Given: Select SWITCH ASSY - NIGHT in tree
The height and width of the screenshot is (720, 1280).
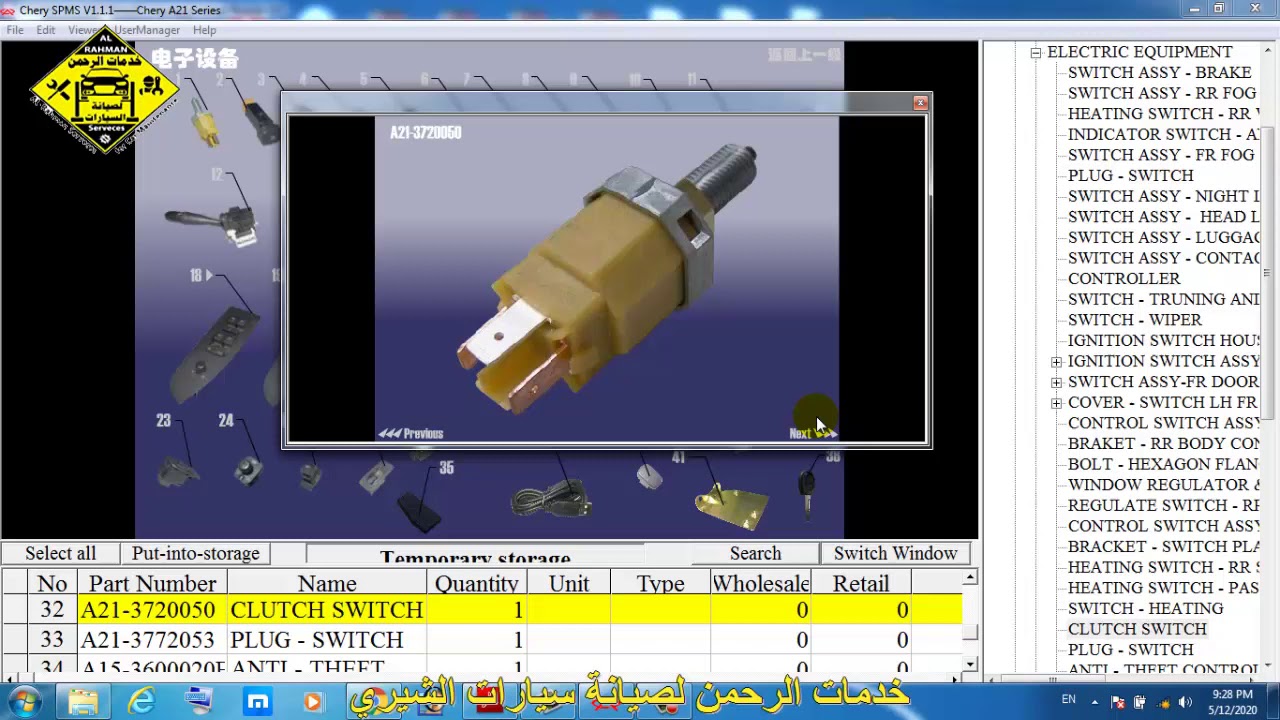Looking at the screenshot, I should (1163, 196).
